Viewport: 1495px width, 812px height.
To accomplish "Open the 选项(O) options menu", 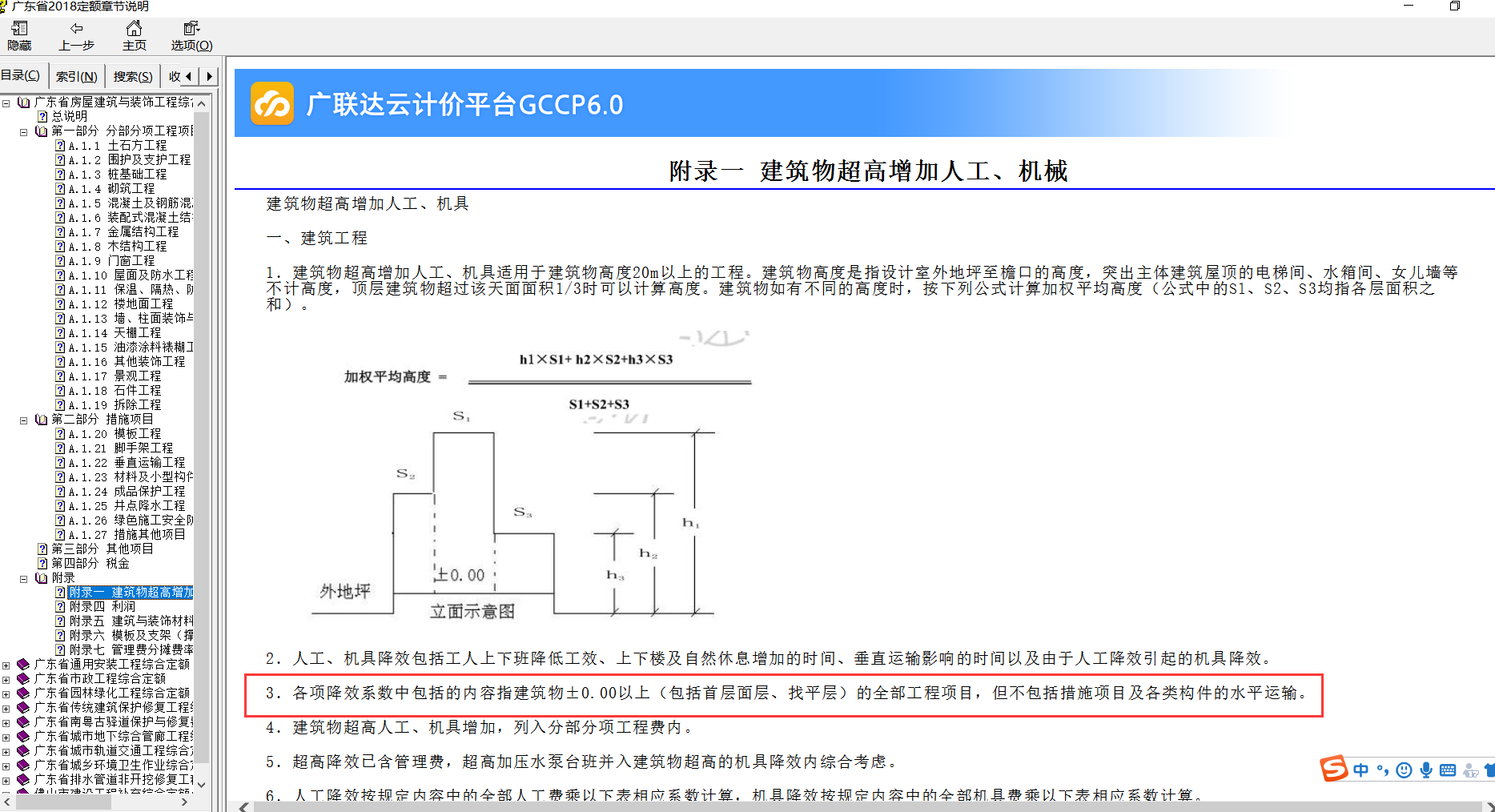I will click(x=191, y=37).
